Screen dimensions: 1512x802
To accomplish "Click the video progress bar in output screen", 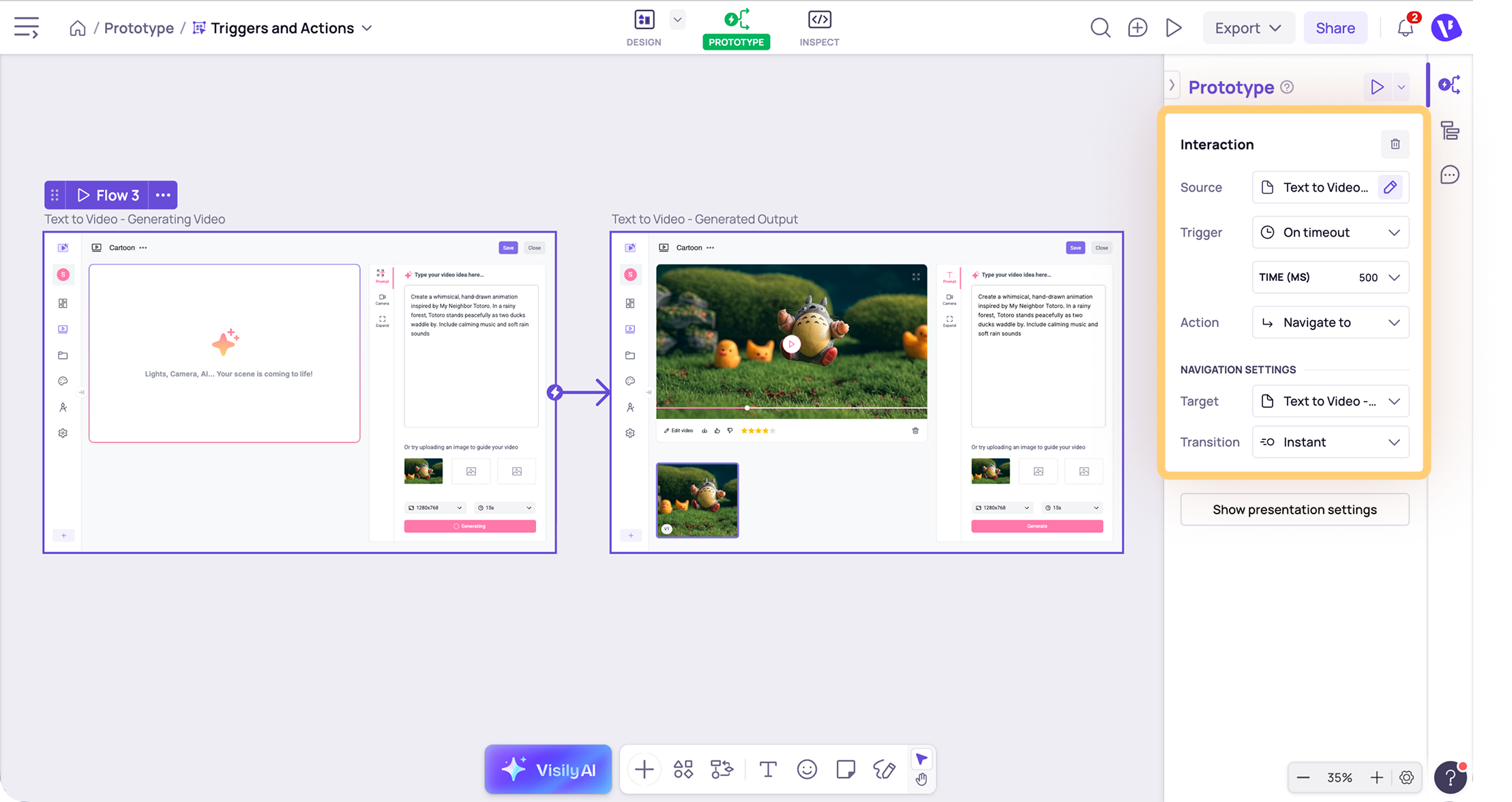I will click(x=791, y=408).
